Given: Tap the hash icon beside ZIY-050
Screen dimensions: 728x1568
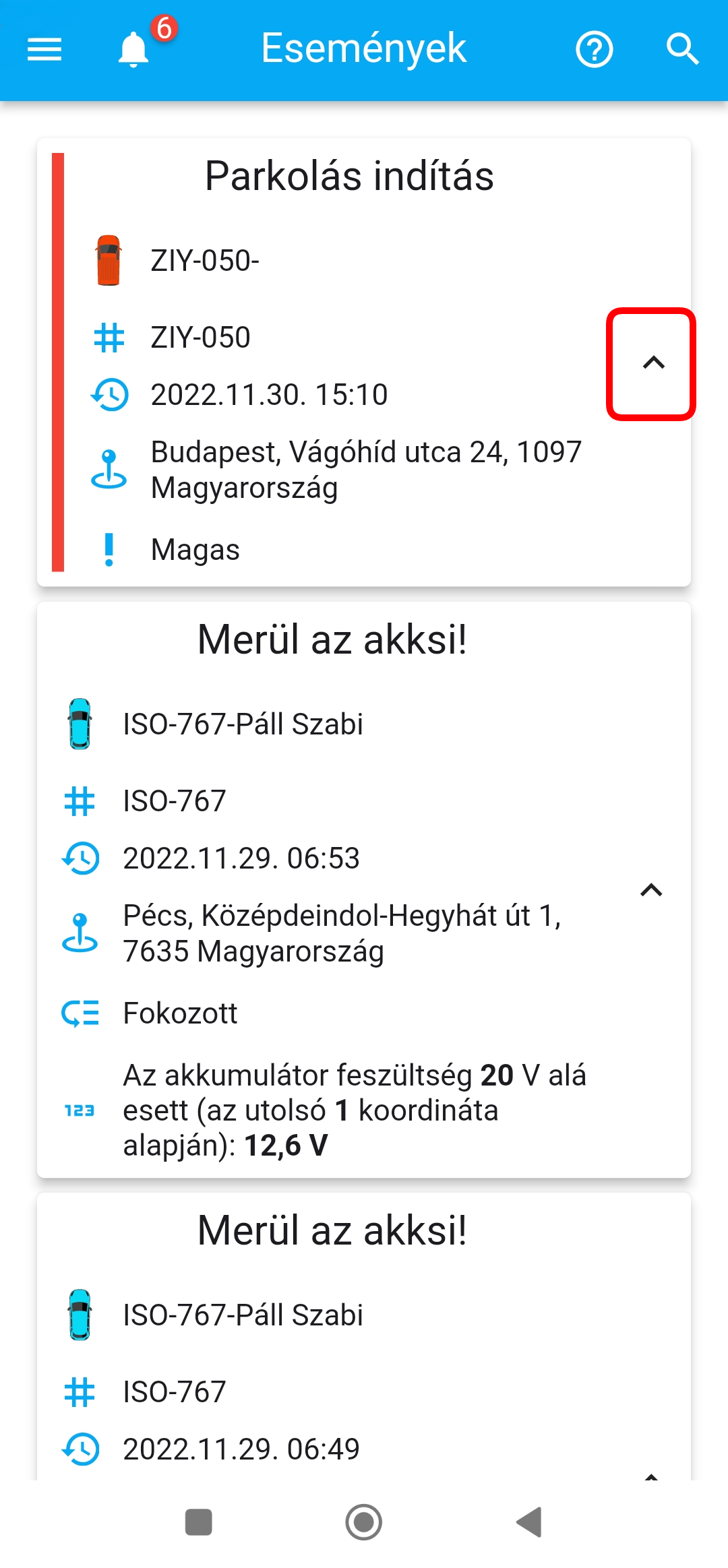Looking at the screenshot, I should click(109, 338).
